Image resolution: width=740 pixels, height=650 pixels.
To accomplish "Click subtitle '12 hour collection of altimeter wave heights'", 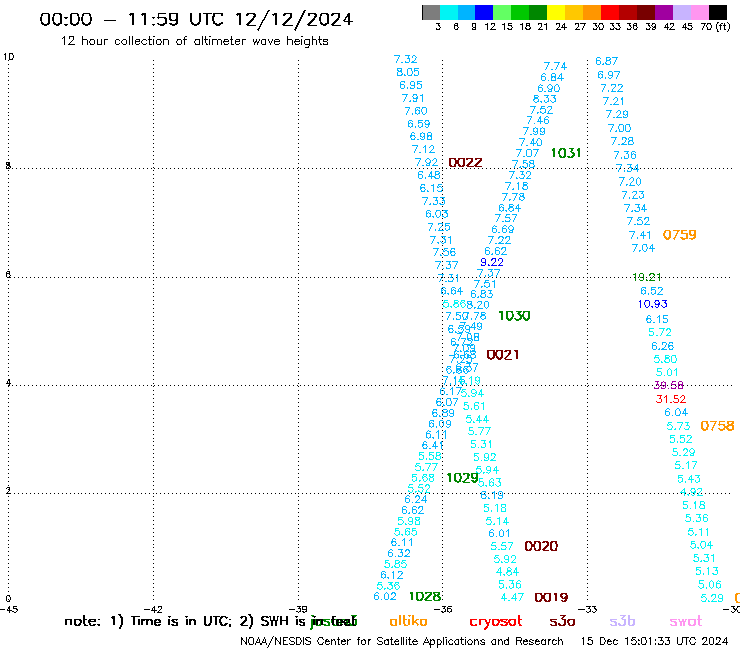I will (194, 41).
